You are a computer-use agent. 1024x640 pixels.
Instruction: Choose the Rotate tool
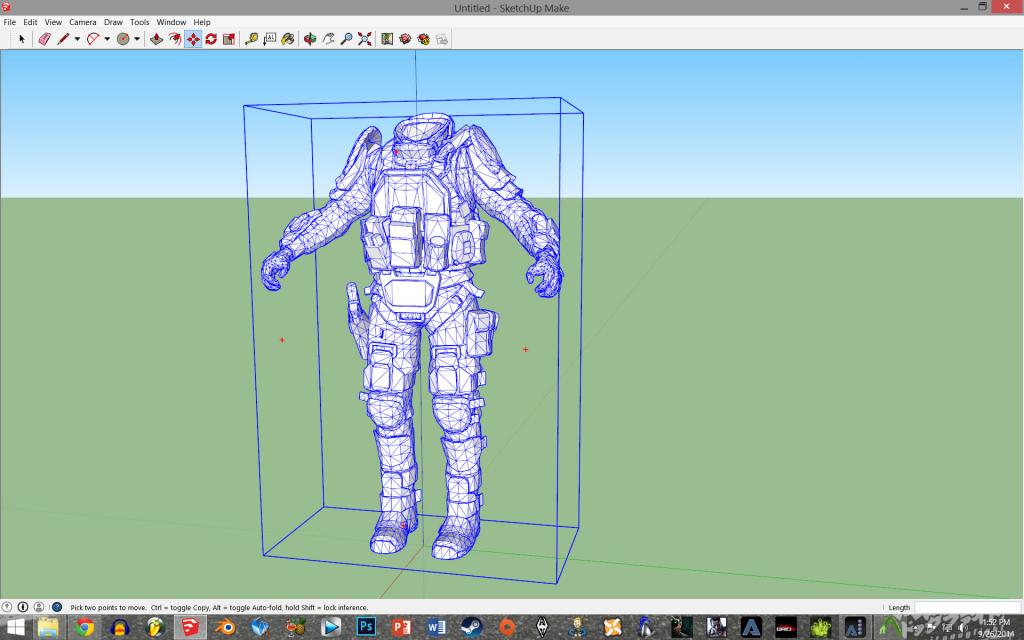tap(211, 39)
